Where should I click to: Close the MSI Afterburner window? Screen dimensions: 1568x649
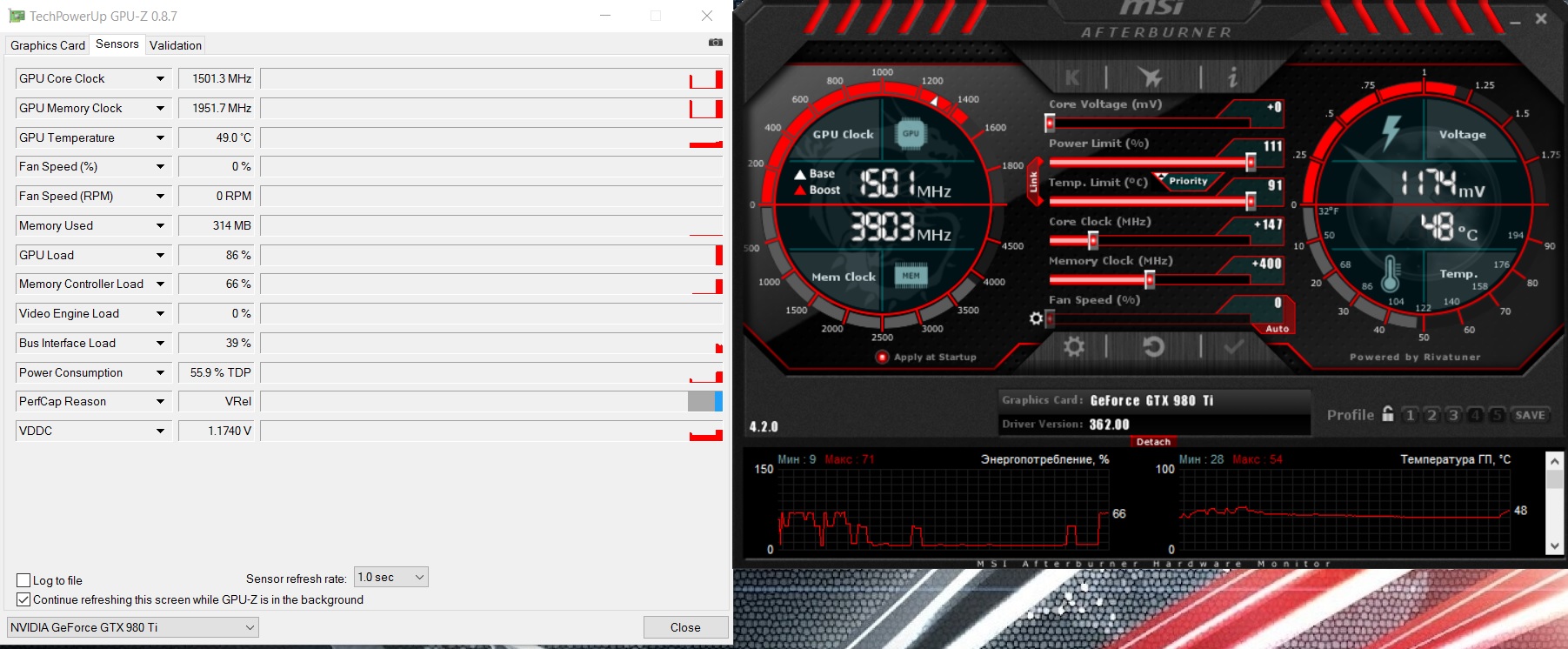click(1541, 18)
